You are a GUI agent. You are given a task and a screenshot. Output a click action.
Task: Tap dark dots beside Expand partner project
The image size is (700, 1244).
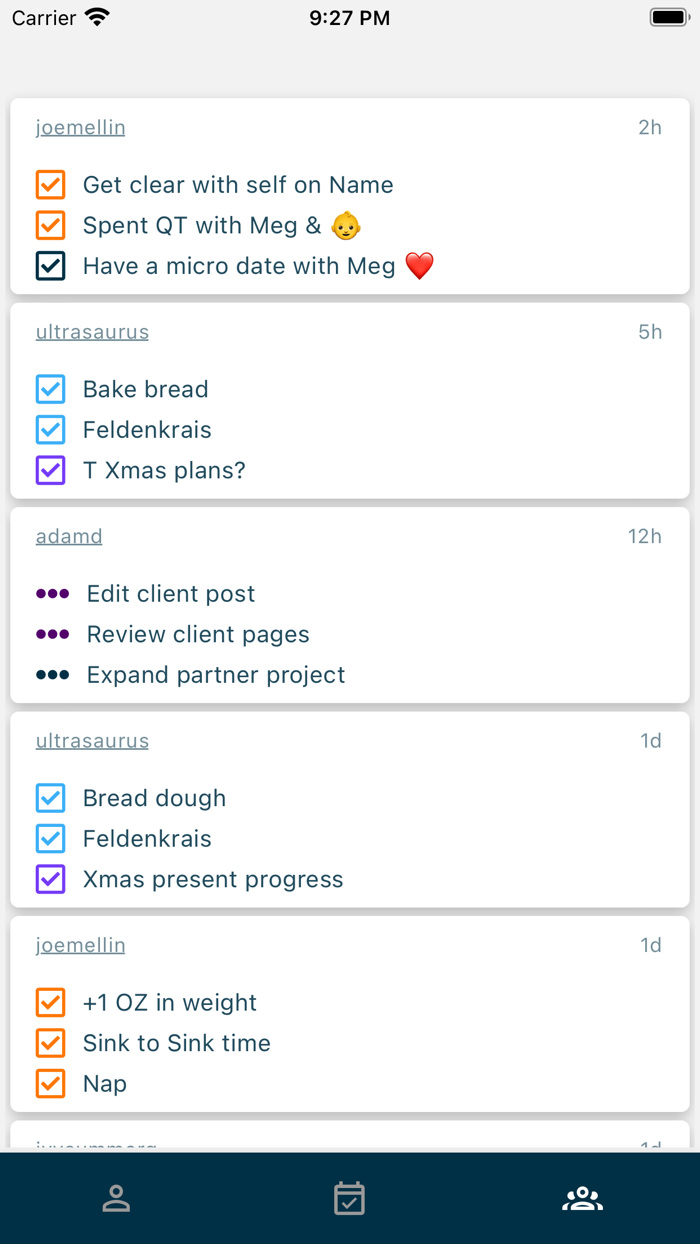tap(53, 676)
